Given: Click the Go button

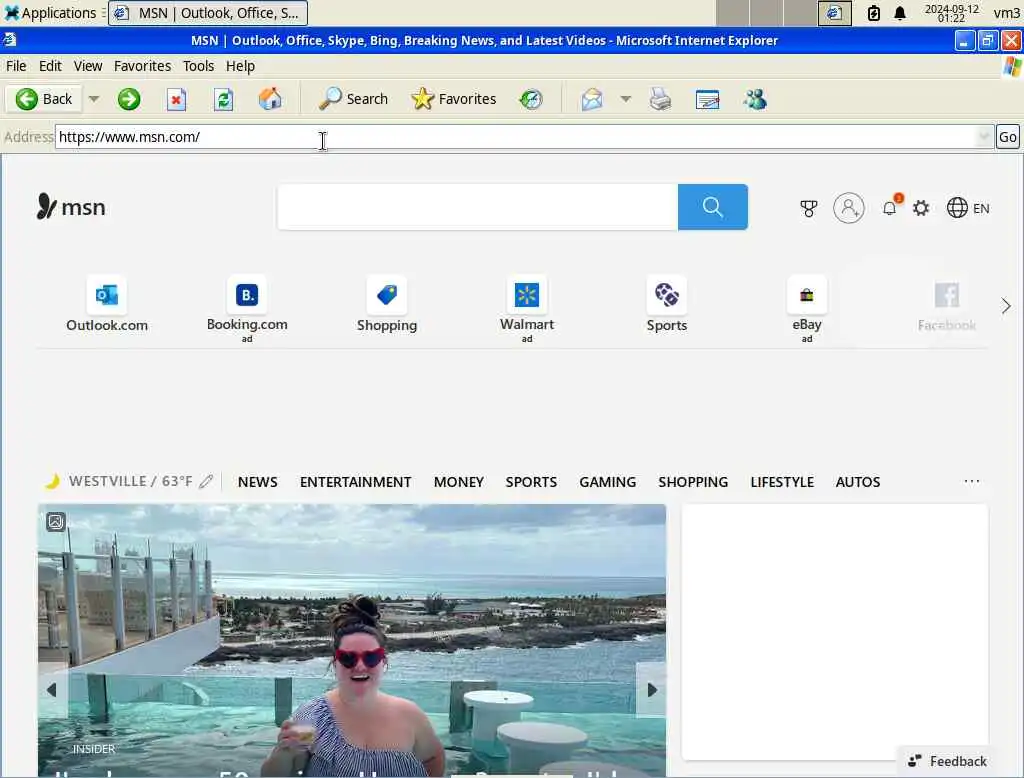Looking at the screenshot, I should click(x=1007, y=137).
